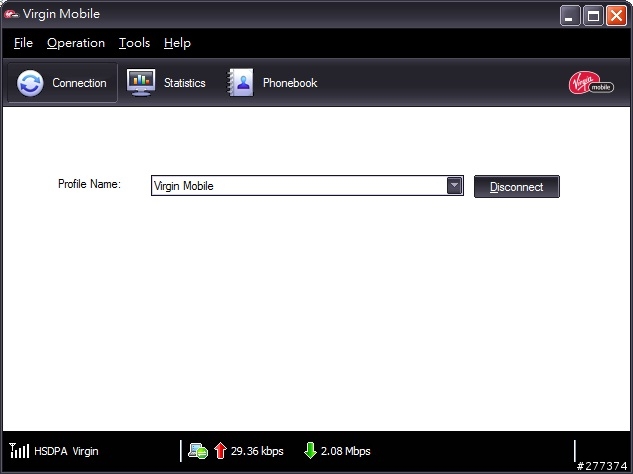
Task: Open the Tools menu
Action: coord(134,43)
